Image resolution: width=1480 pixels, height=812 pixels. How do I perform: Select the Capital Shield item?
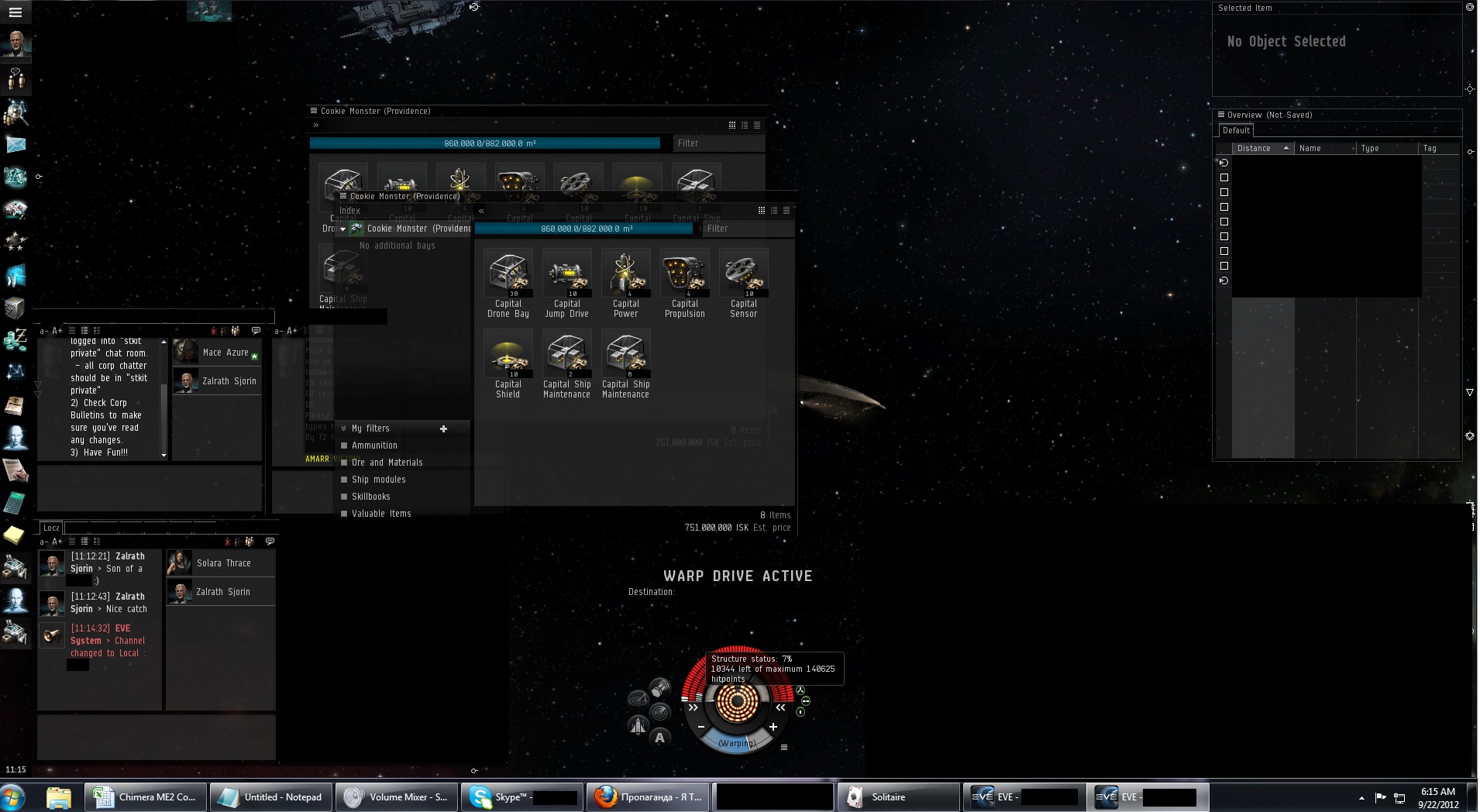click(x=508, y=364)
